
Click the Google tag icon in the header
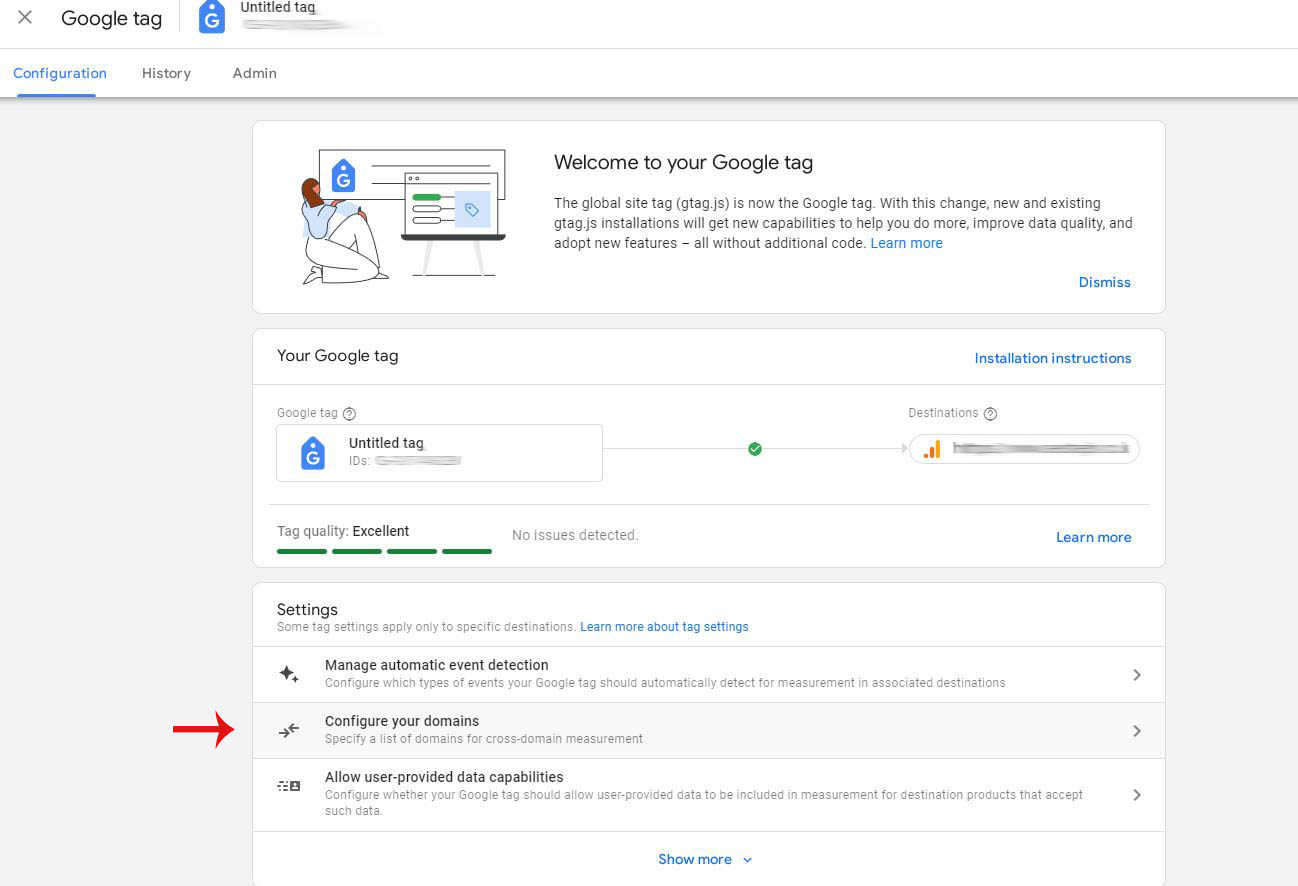[x=212, y=17]
